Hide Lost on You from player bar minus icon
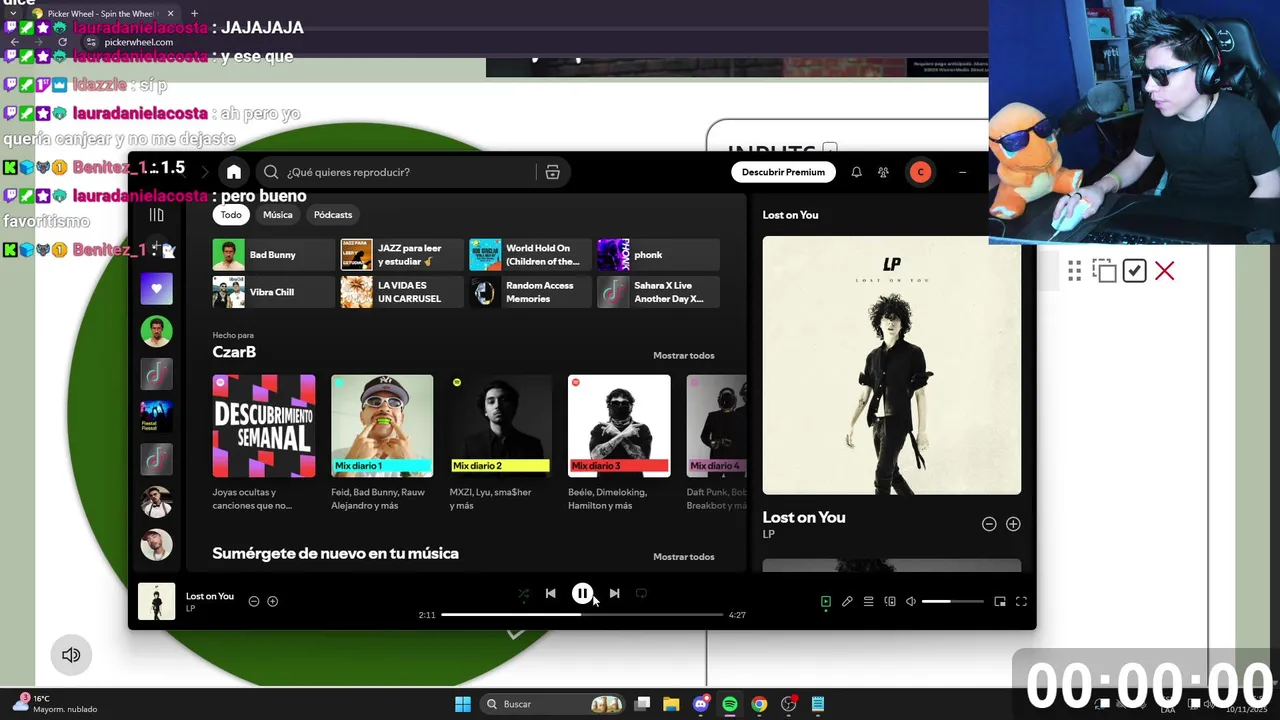This screenshot has width=1280, height=720. click(x=254, y=601)
